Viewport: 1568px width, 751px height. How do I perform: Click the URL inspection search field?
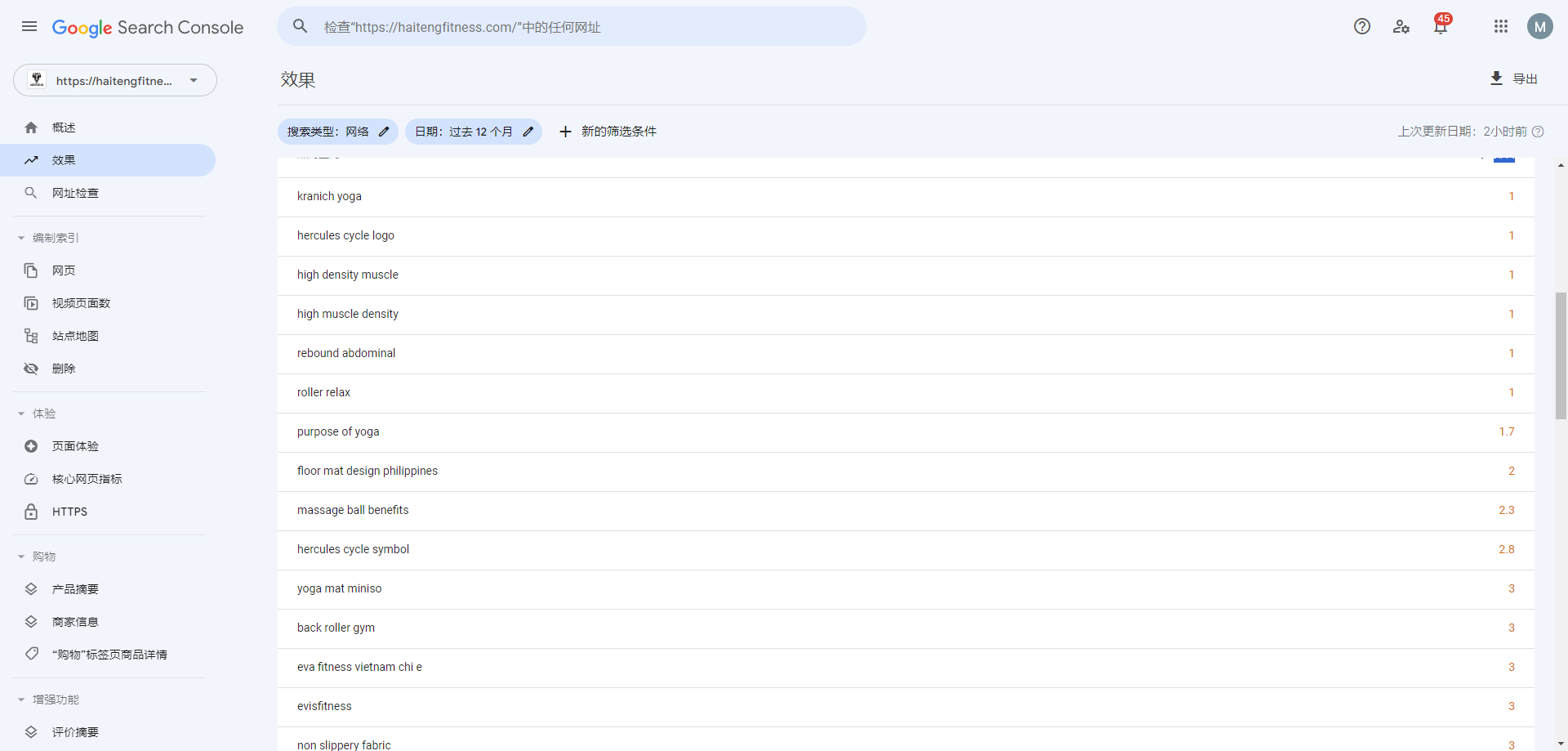tap(572, 27)
